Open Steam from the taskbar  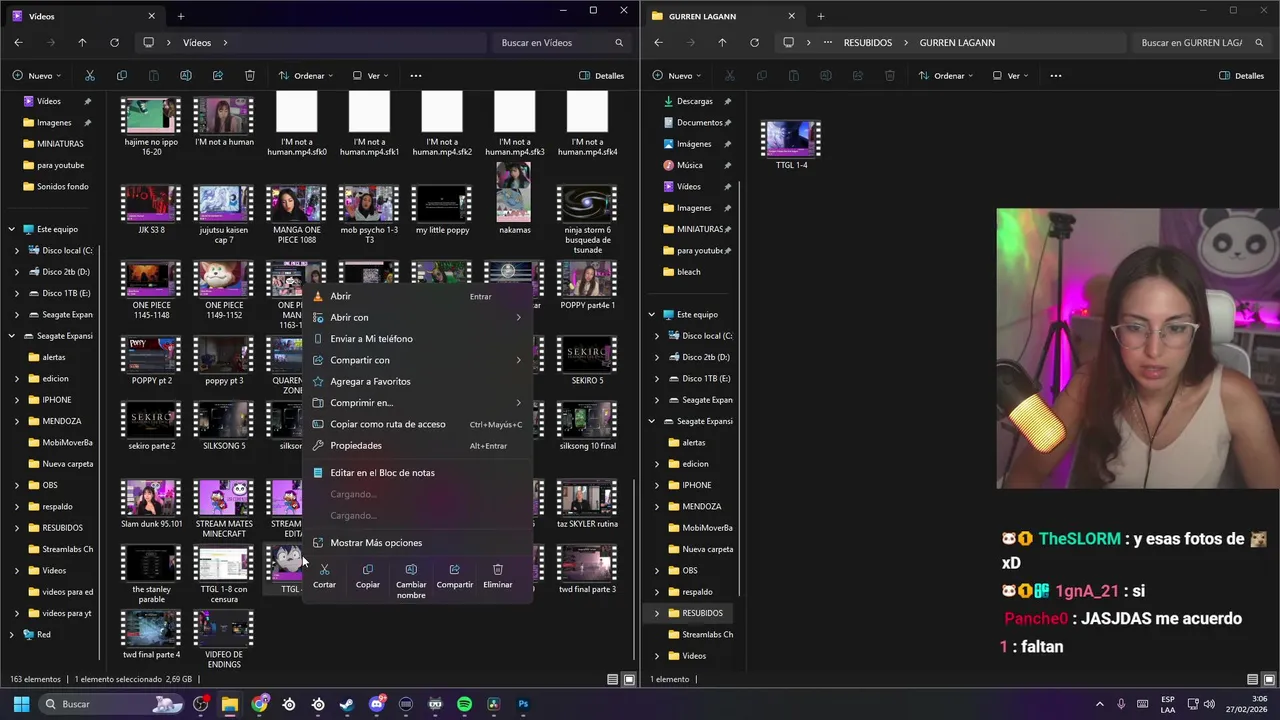point(347,704)
